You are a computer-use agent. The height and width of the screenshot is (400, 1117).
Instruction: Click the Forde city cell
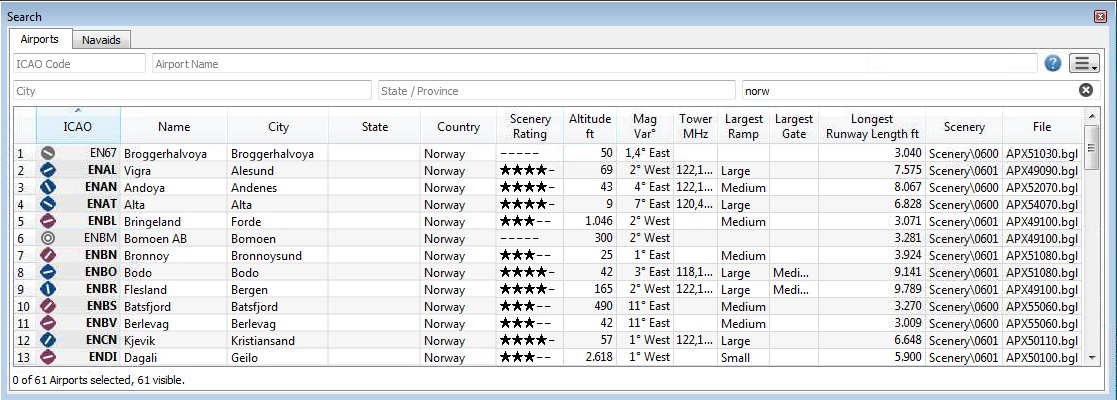[x=278, y=221]
